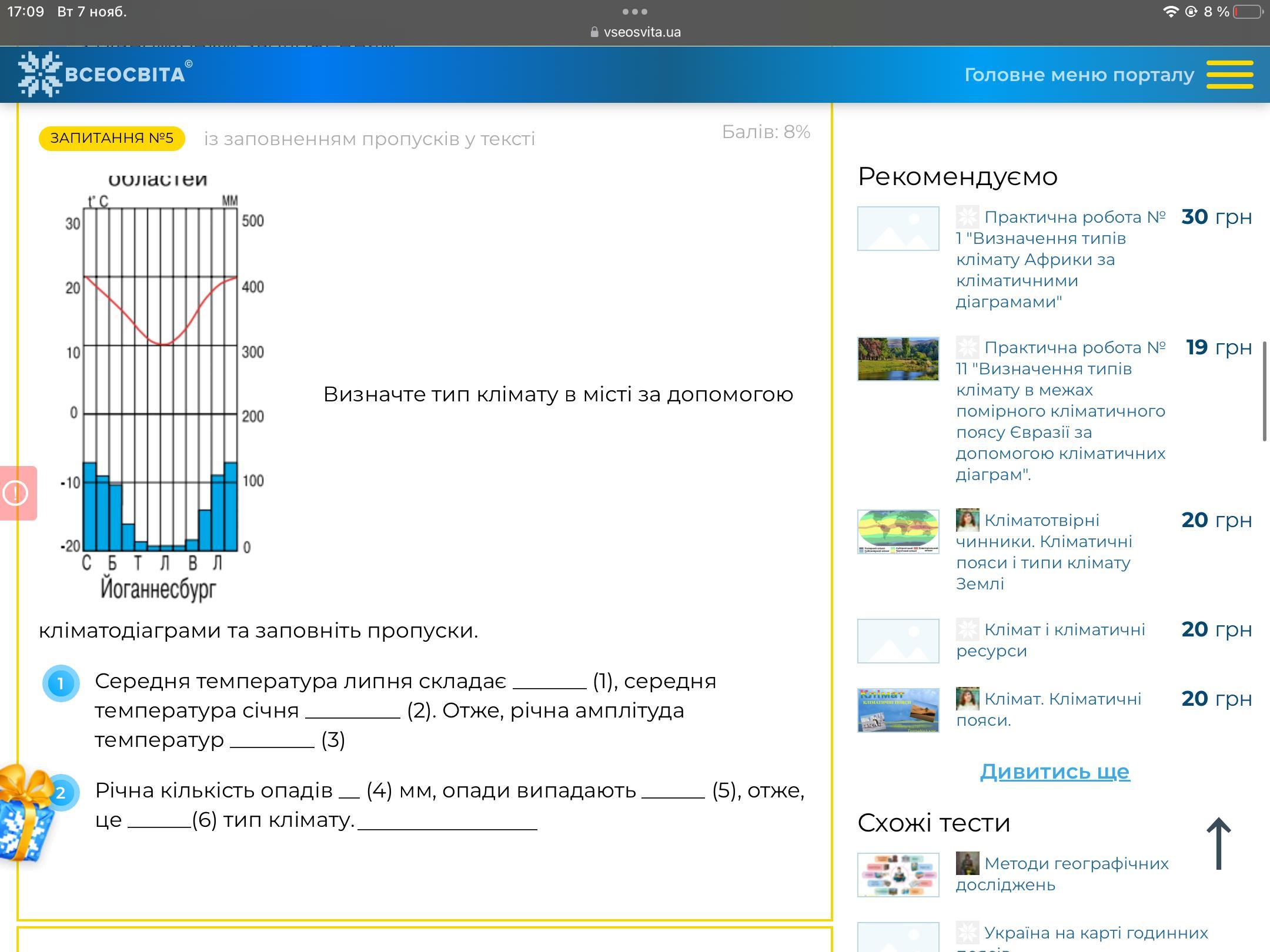Click the Йоганнесбург climate diagram image
This screenshot has width=1270, height=952.
tap(160, 388)
